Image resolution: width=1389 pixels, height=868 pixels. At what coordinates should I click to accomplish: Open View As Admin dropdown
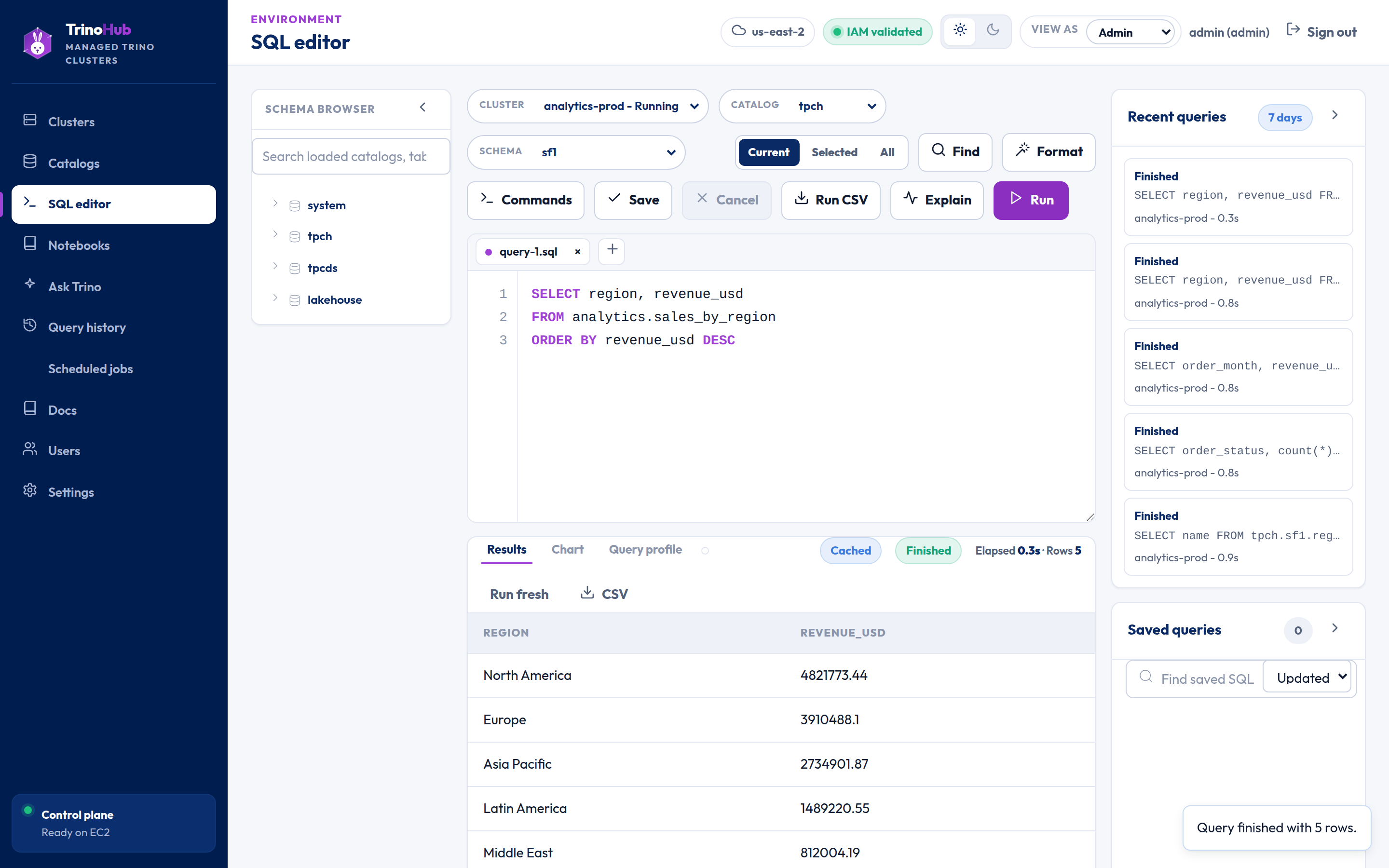click(x=1130, y=32)
